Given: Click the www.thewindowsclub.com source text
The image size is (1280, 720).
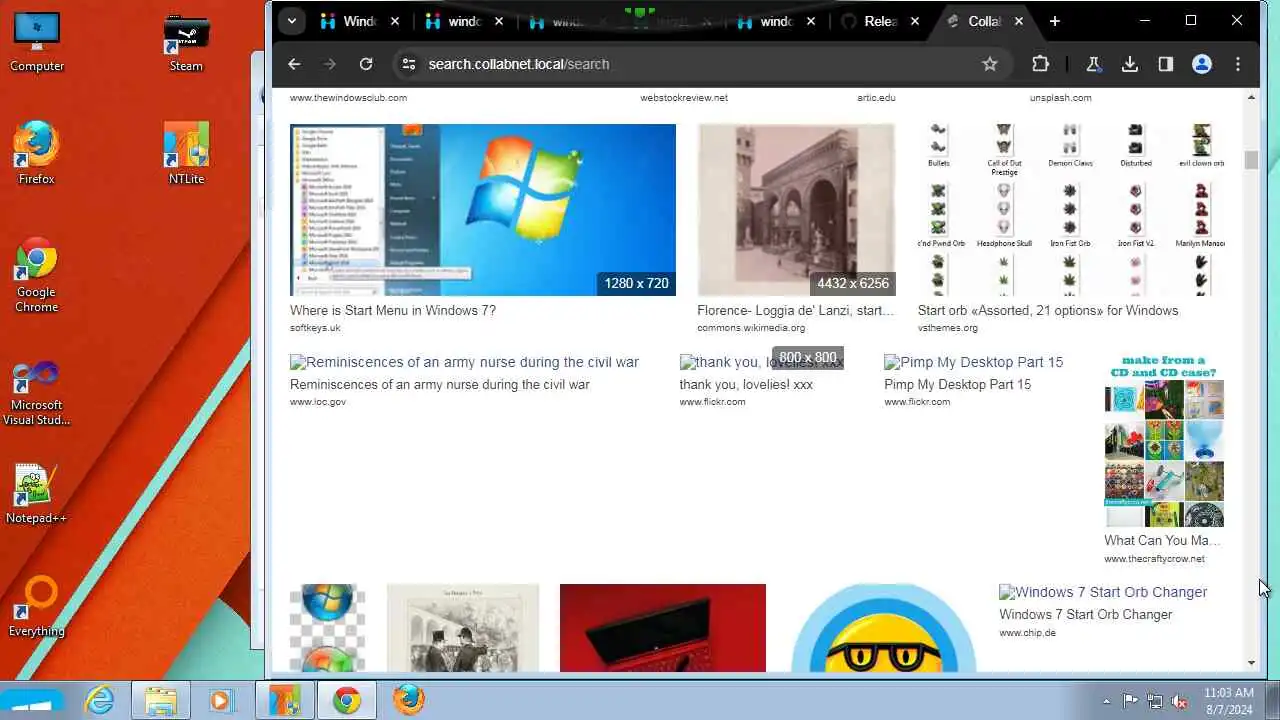Looking at the screenshot, I should (348, 98).
